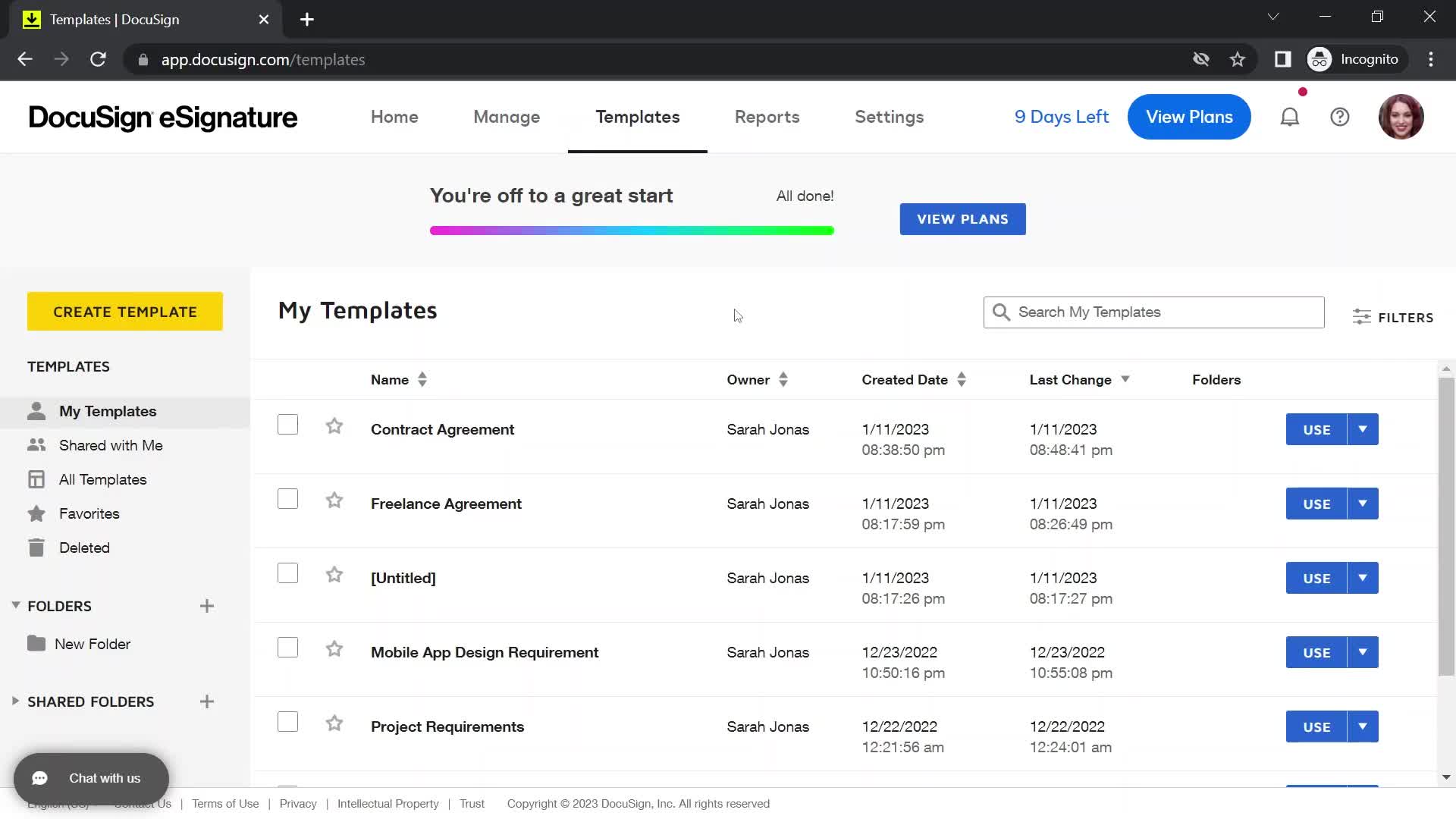Open the Settings tab
Image resolution: width=1456 pixels, height=819 pixels.
coord(889,117)
